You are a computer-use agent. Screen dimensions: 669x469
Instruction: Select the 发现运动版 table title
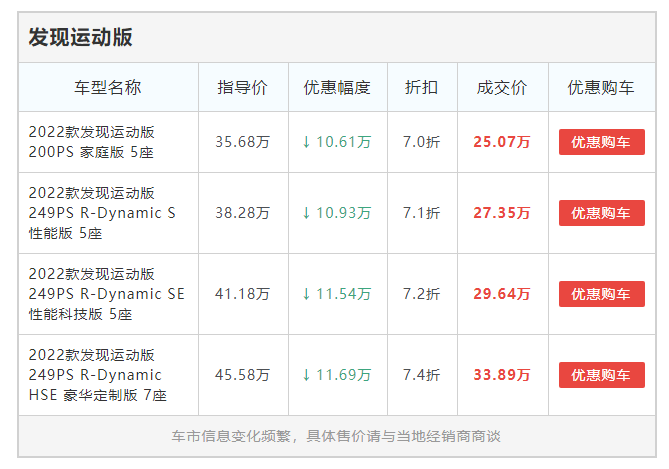click(80, 37)
